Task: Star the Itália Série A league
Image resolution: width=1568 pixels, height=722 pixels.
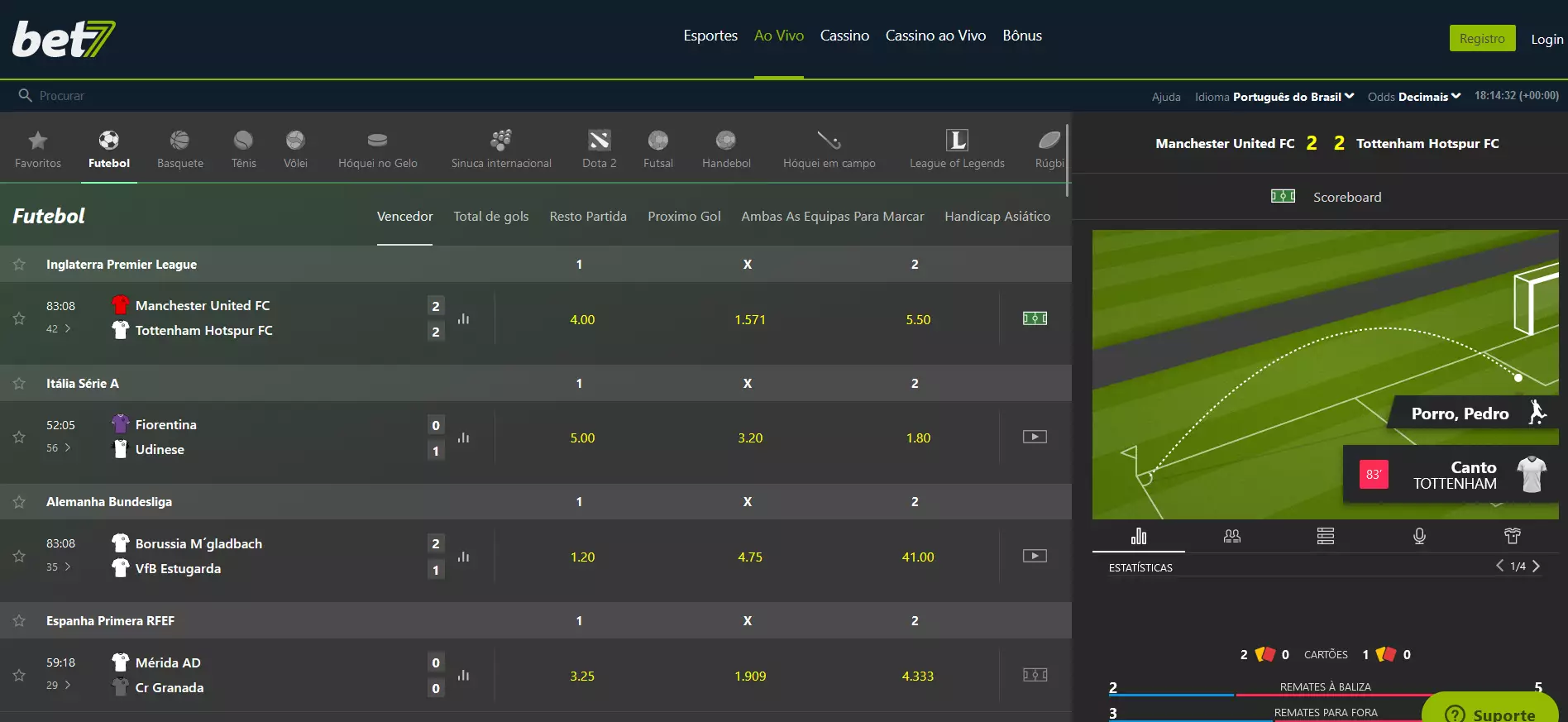Action: pyautogui.click(x=19, y=384)
